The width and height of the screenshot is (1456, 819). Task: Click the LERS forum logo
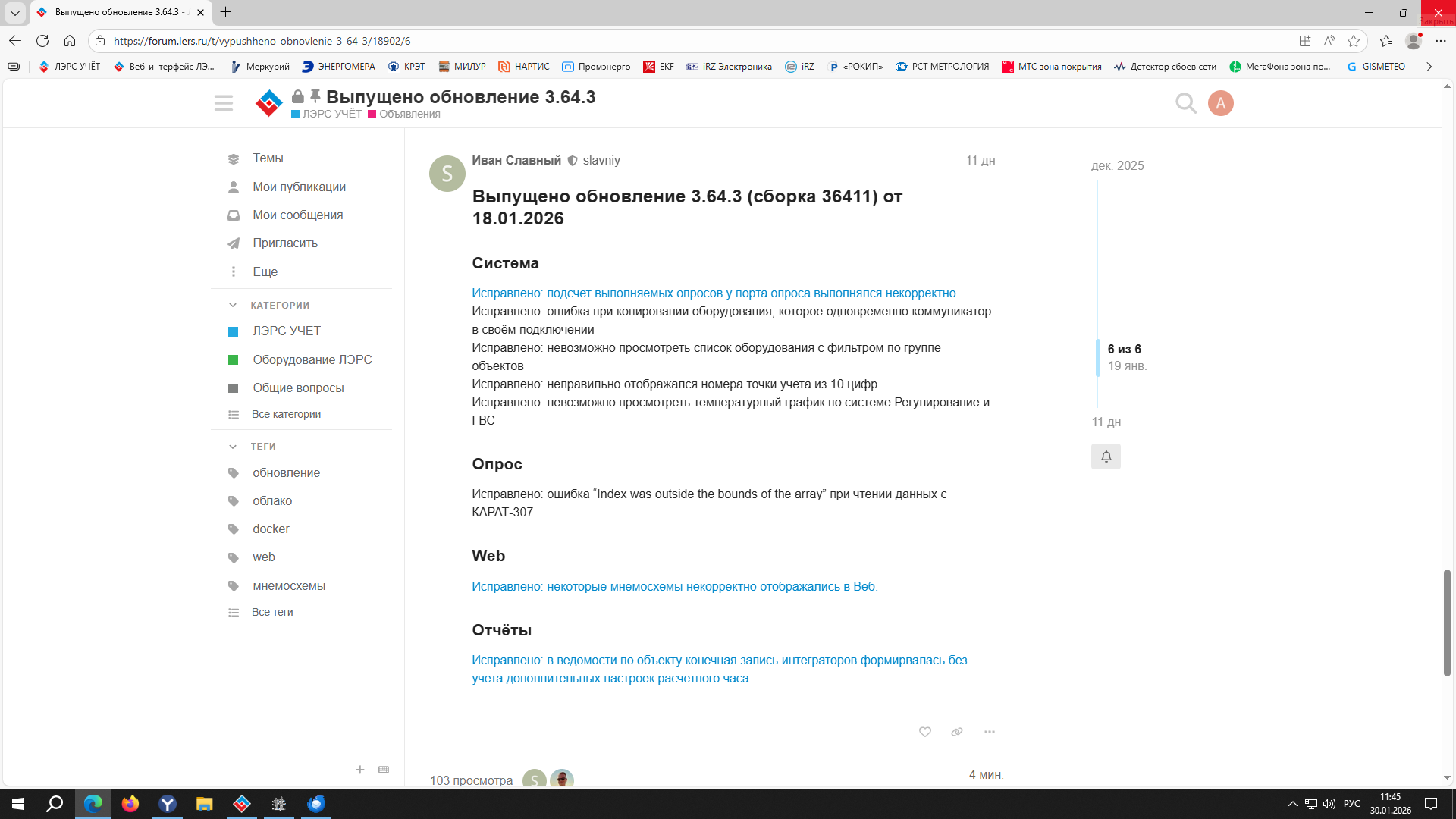268,103
